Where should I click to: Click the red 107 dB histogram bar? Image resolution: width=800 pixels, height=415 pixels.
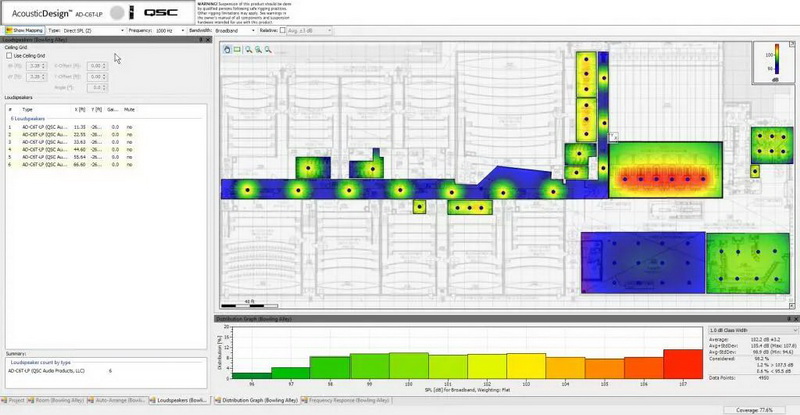pyautogui.click(x=683, y=364)
